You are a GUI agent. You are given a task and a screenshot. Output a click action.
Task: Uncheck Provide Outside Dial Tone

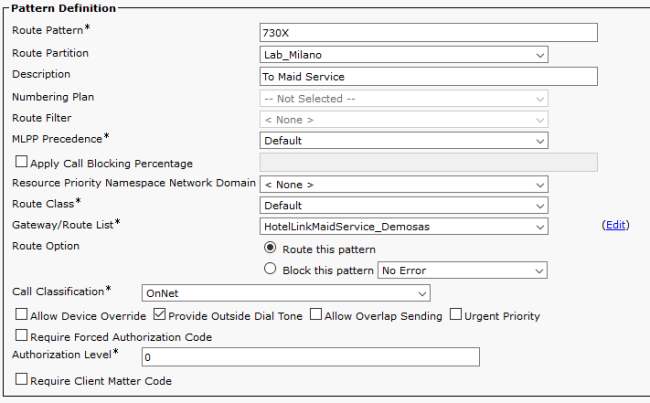click(x=160, y=316)
